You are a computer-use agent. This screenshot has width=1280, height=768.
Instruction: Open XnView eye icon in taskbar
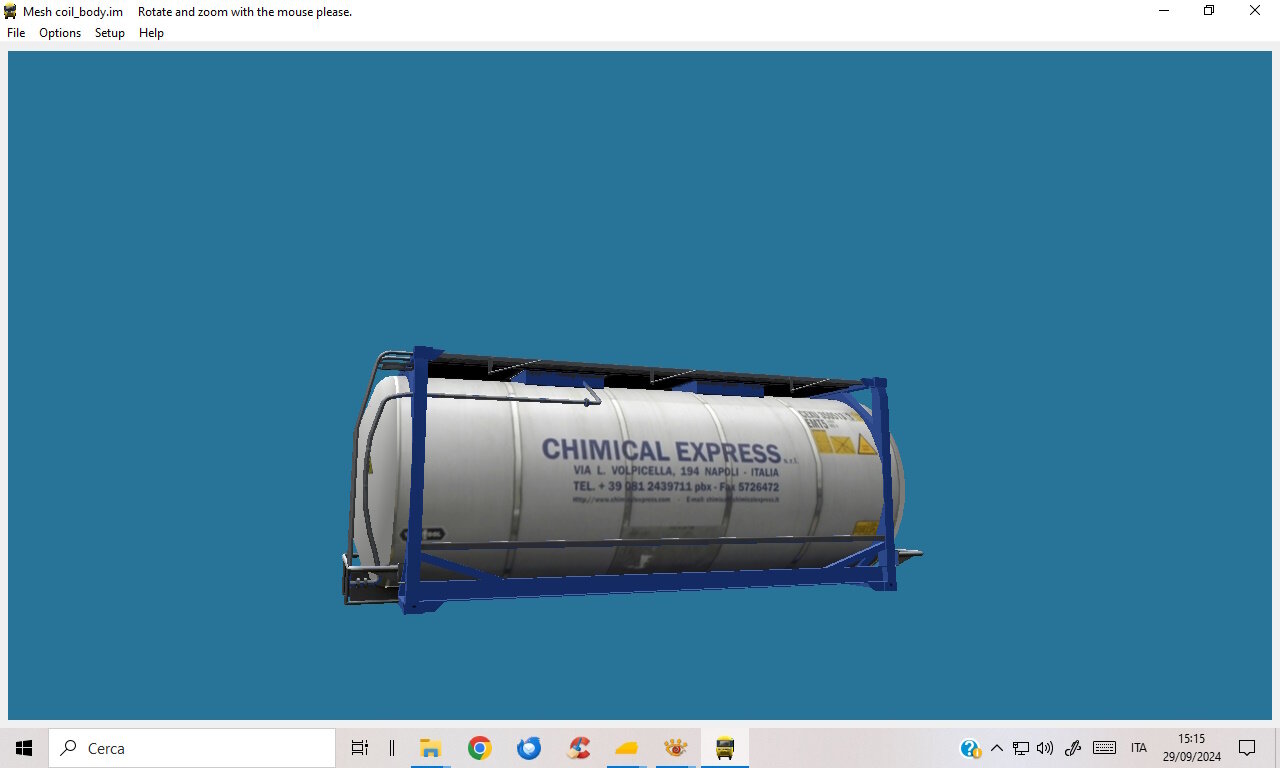point(676,748)
